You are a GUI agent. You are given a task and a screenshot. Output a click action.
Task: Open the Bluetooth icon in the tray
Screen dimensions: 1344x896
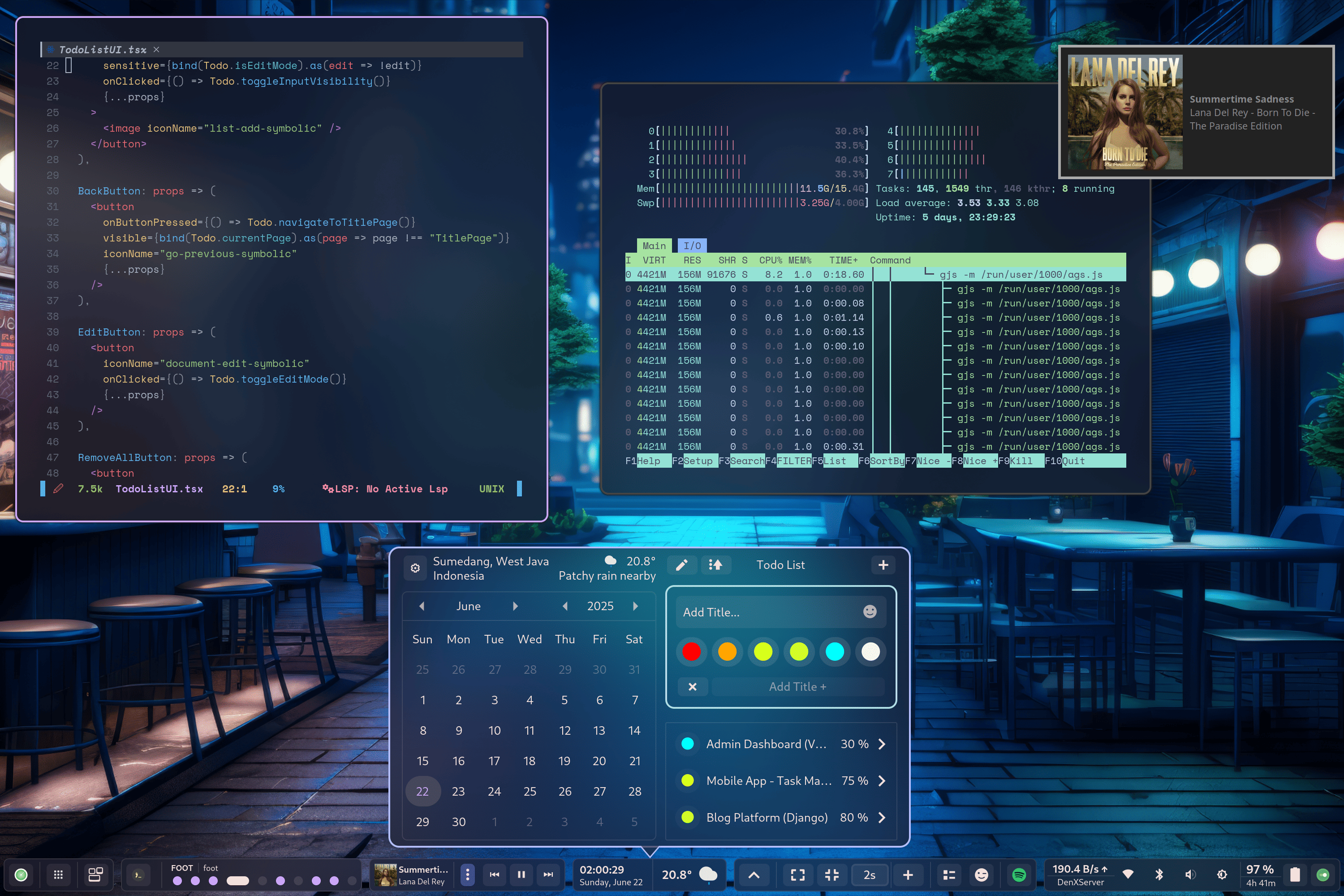pyautogui.click(x=1159, y=874)
